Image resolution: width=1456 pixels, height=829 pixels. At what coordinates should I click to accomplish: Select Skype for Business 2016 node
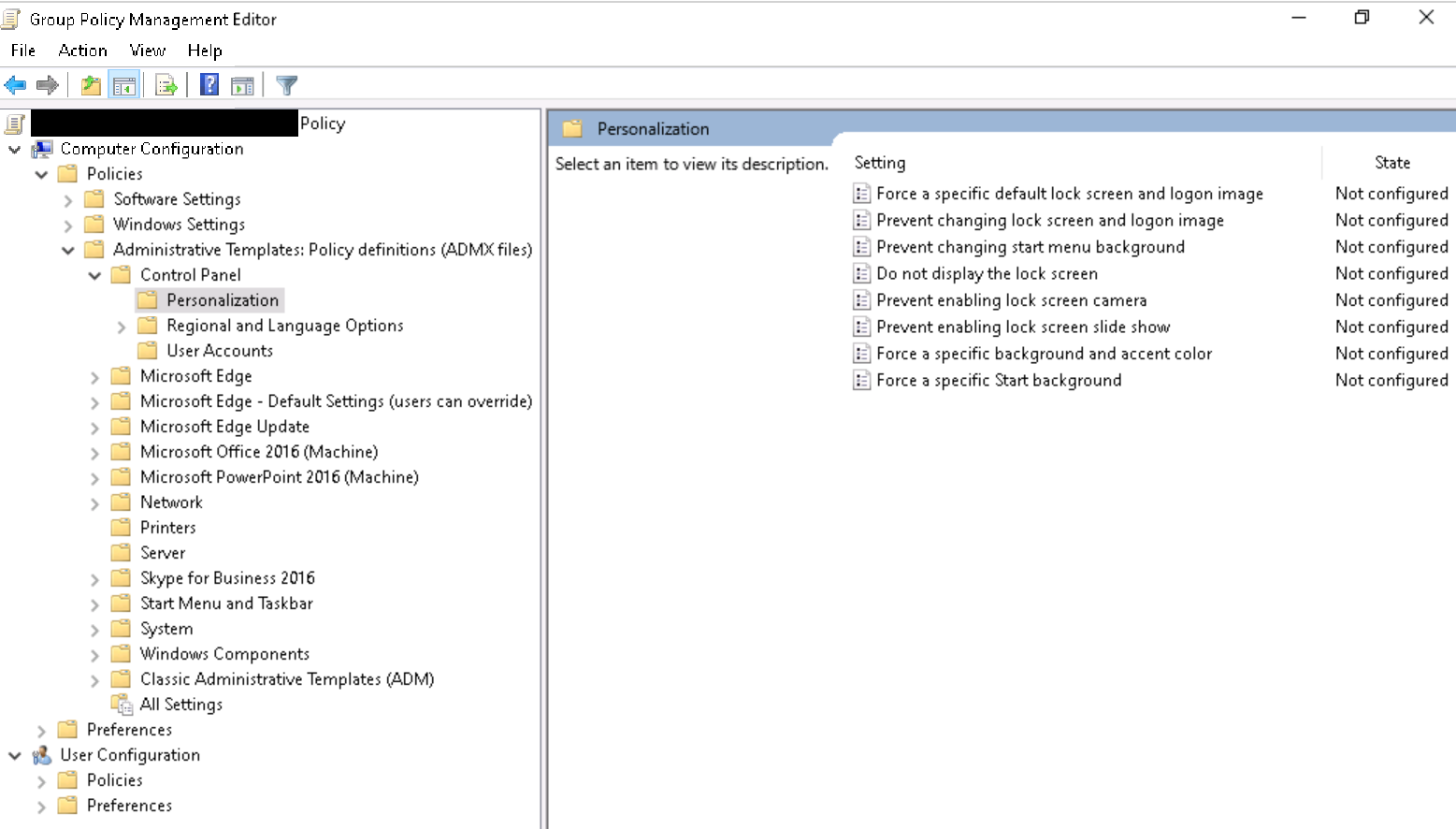227,578
